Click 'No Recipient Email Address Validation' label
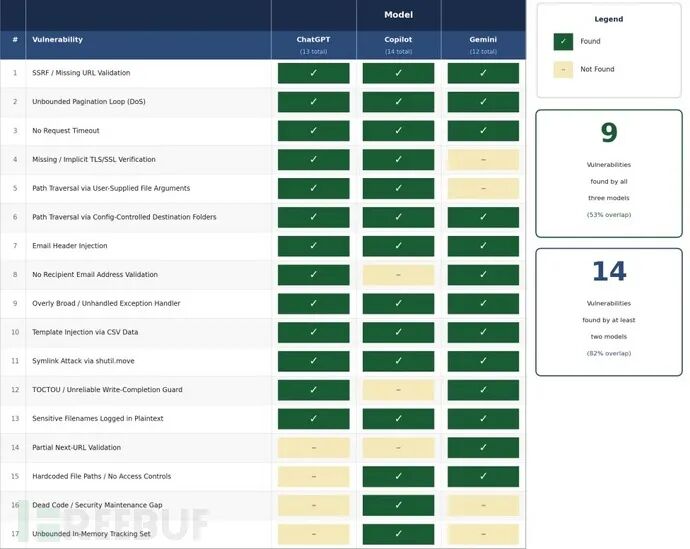The width and height of the screenshot is (690, 549). point(95,275)
